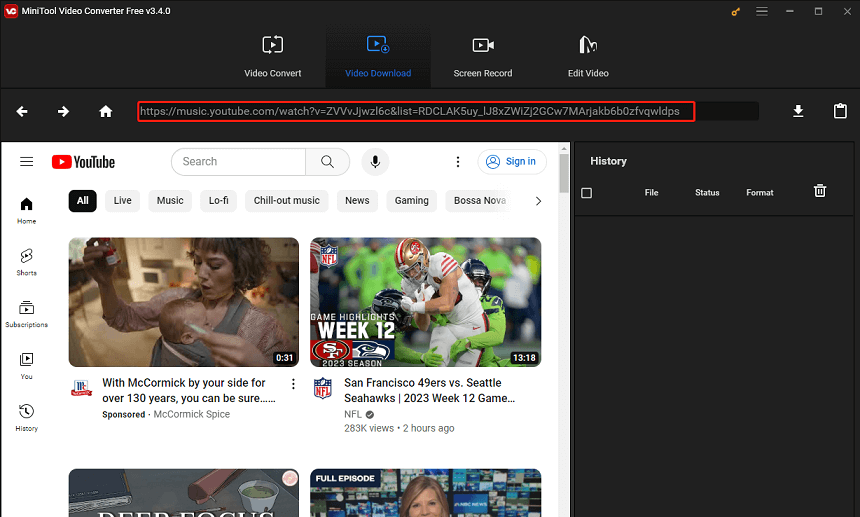Switch to the Video Convert tab
Screen dimensions: 860x517
273,56
